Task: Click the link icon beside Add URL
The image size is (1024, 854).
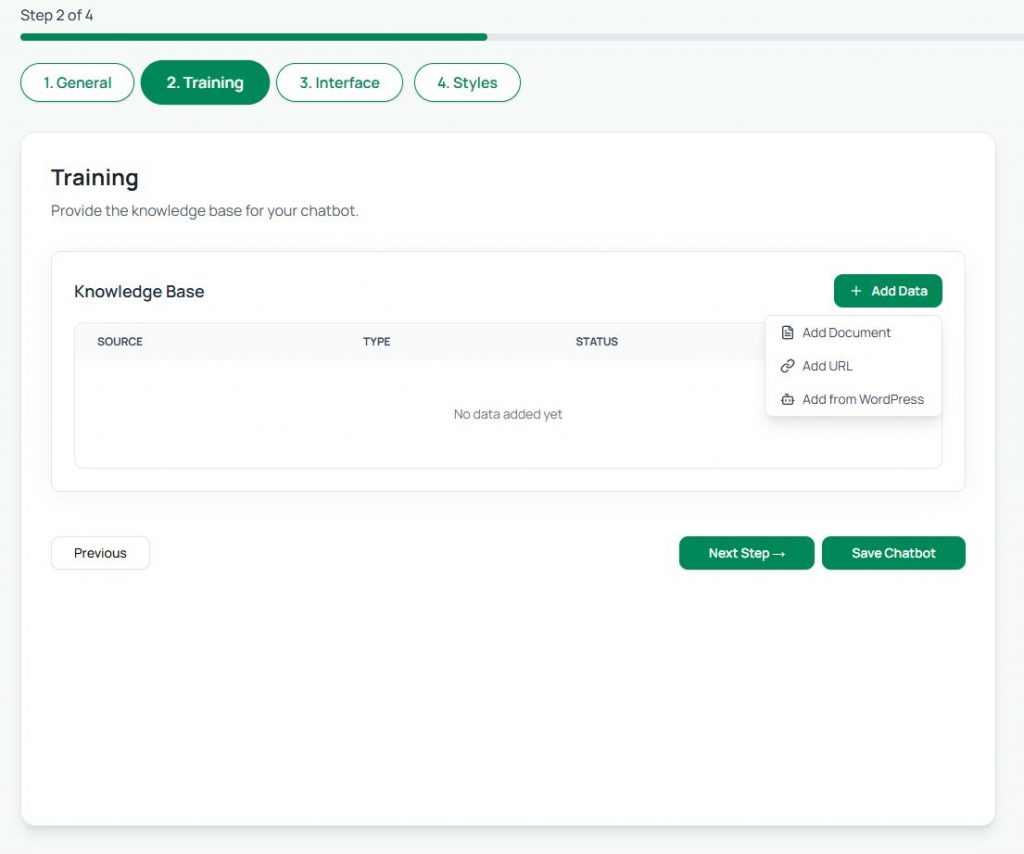Action: [x=788, y=366]
